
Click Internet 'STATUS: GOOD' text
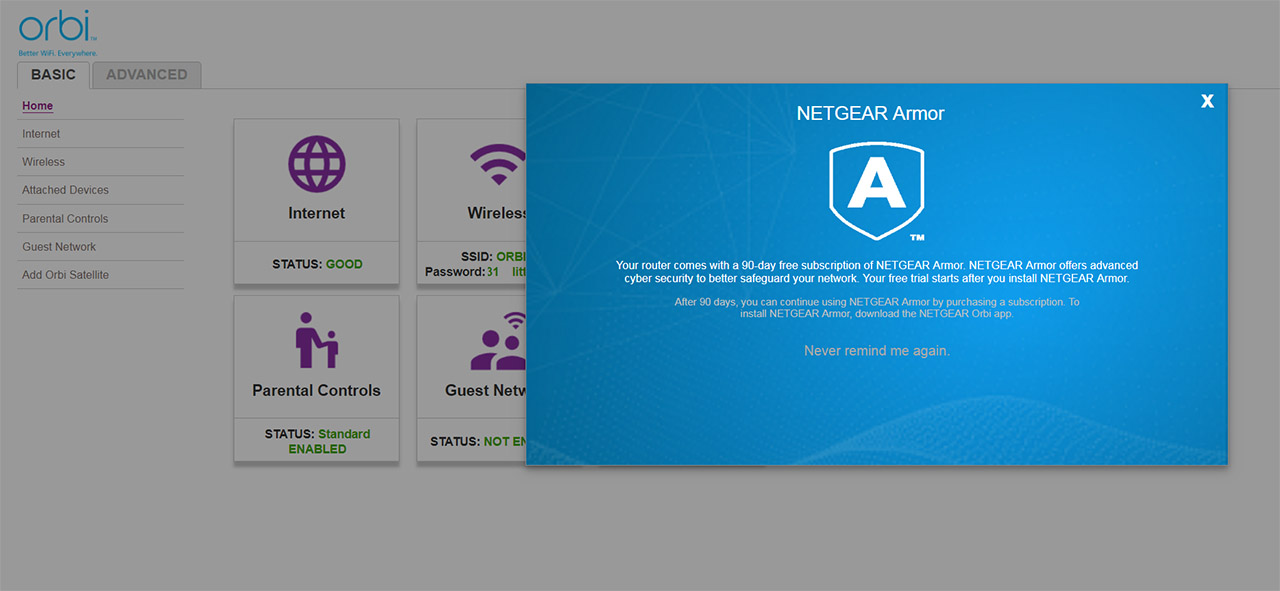click(317, 264)
